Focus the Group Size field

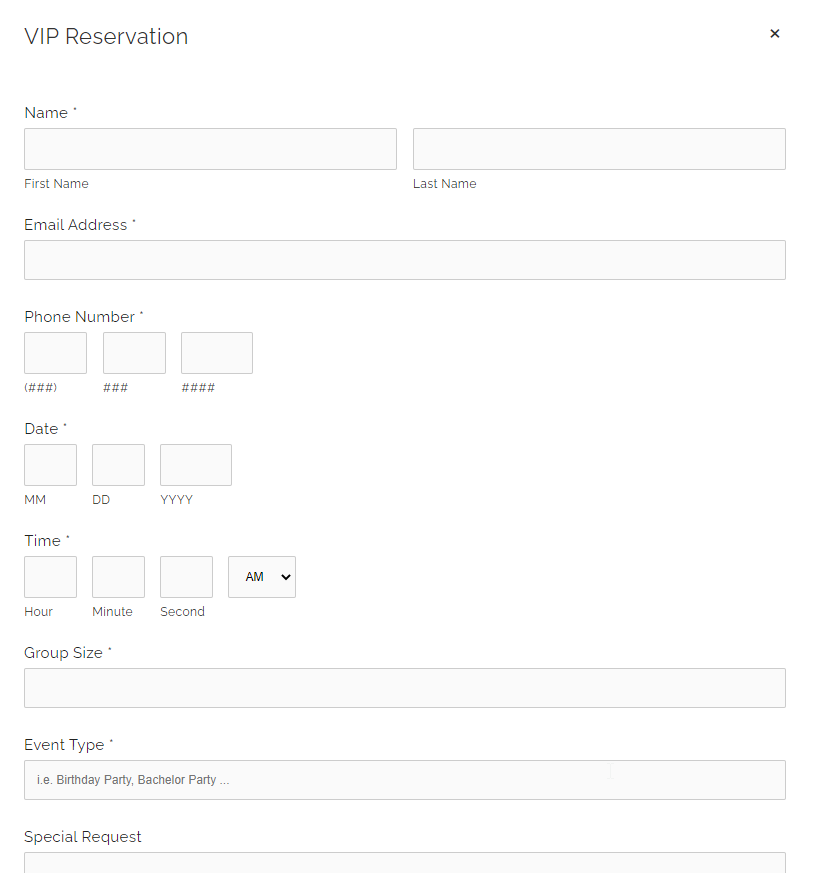tap(404, 688)
